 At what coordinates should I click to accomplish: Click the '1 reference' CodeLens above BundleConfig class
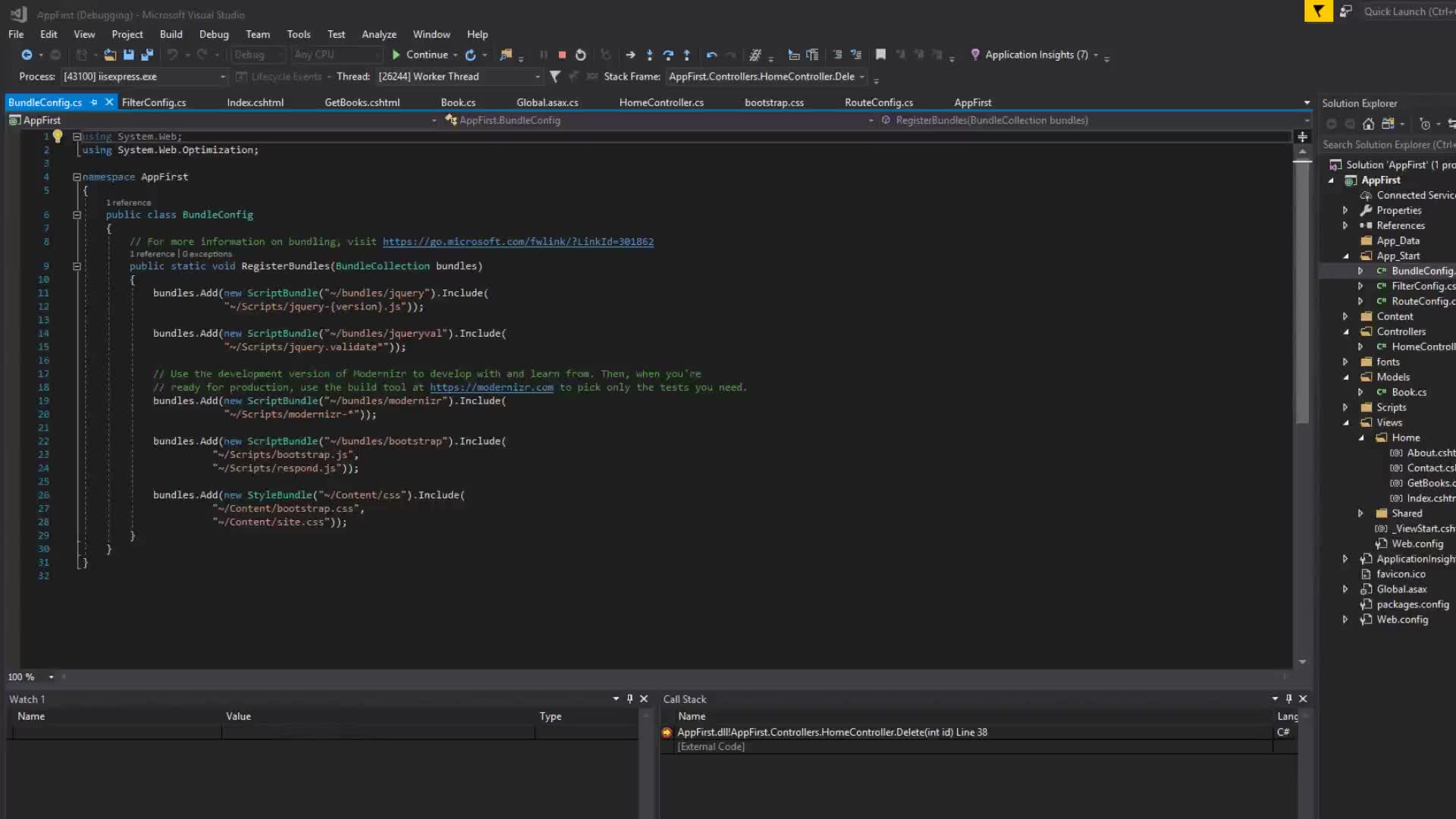tap(128, 202)
